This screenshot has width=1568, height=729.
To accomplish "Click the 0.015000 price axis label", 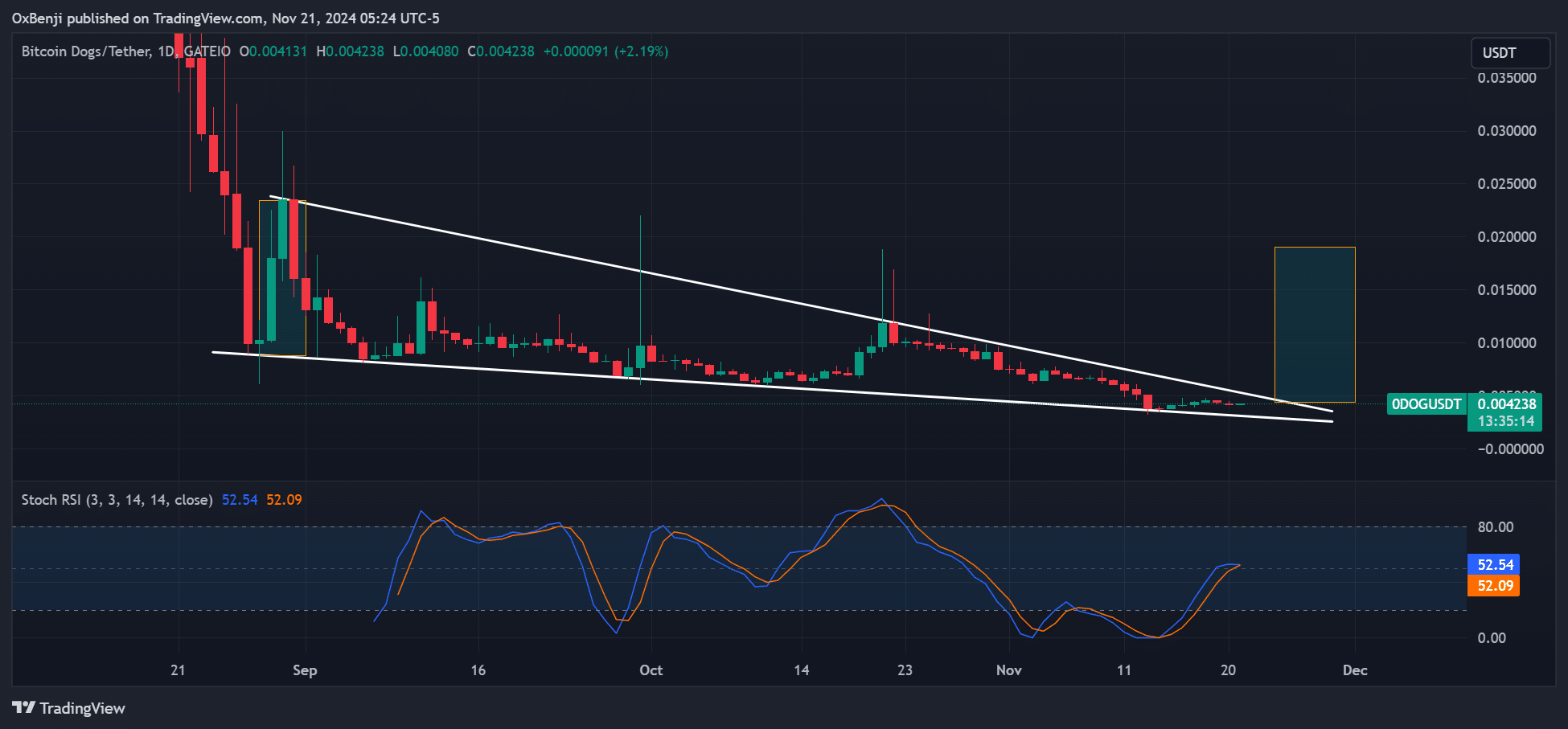I will (x=1507, y=290).
